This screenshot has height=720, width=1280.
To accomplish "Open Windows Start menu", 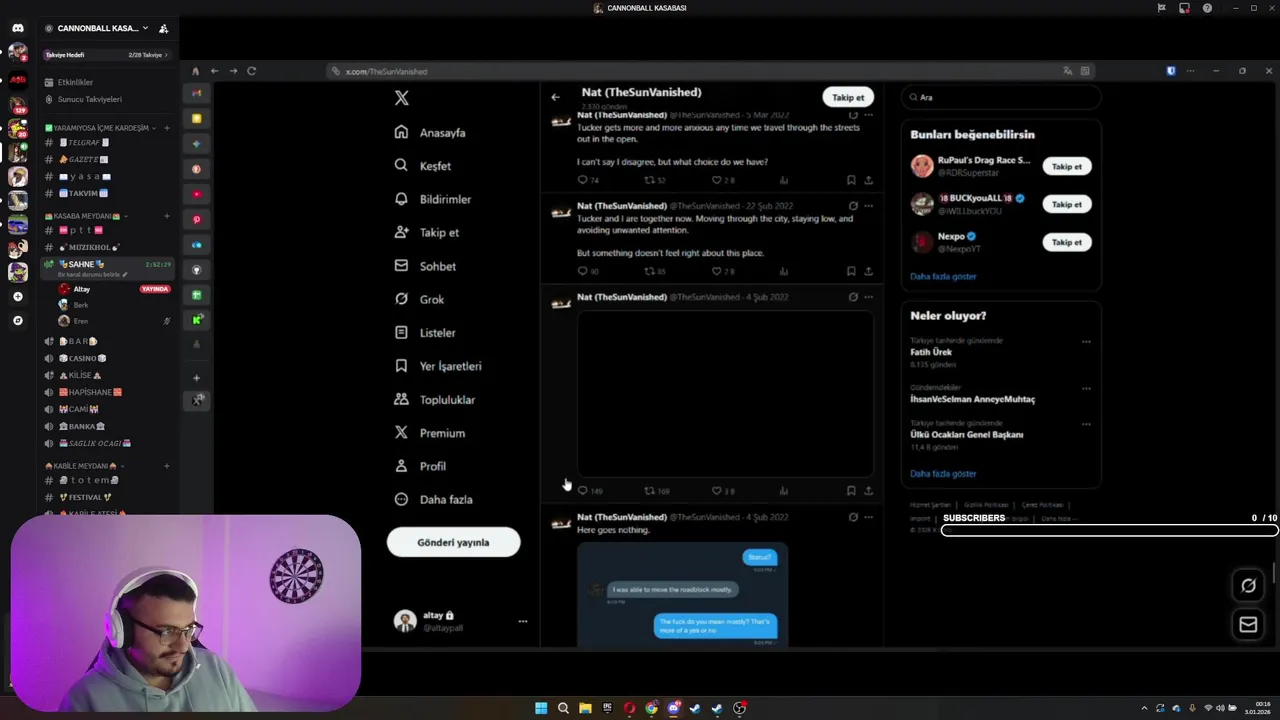I will click(541, 708).
